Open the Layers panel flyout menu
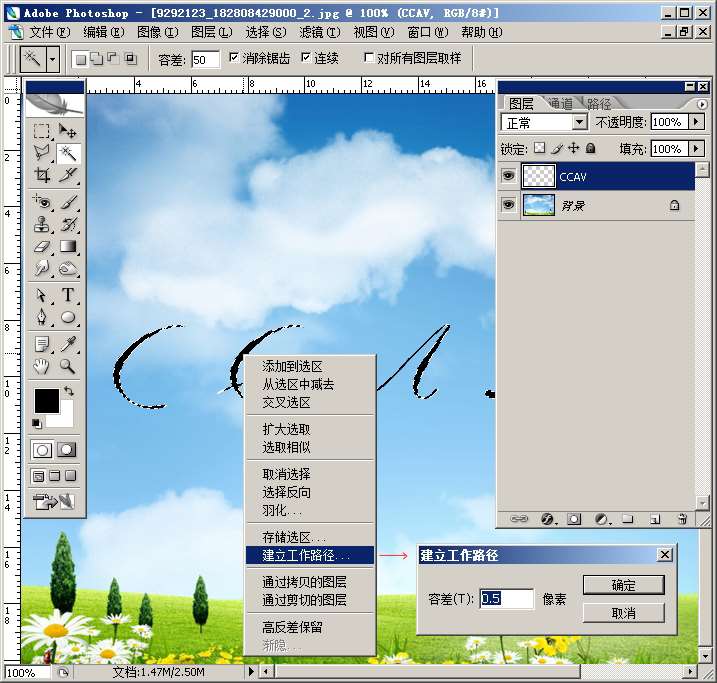Viewport: 717px width, 683px height. click(x=702, y=105)
